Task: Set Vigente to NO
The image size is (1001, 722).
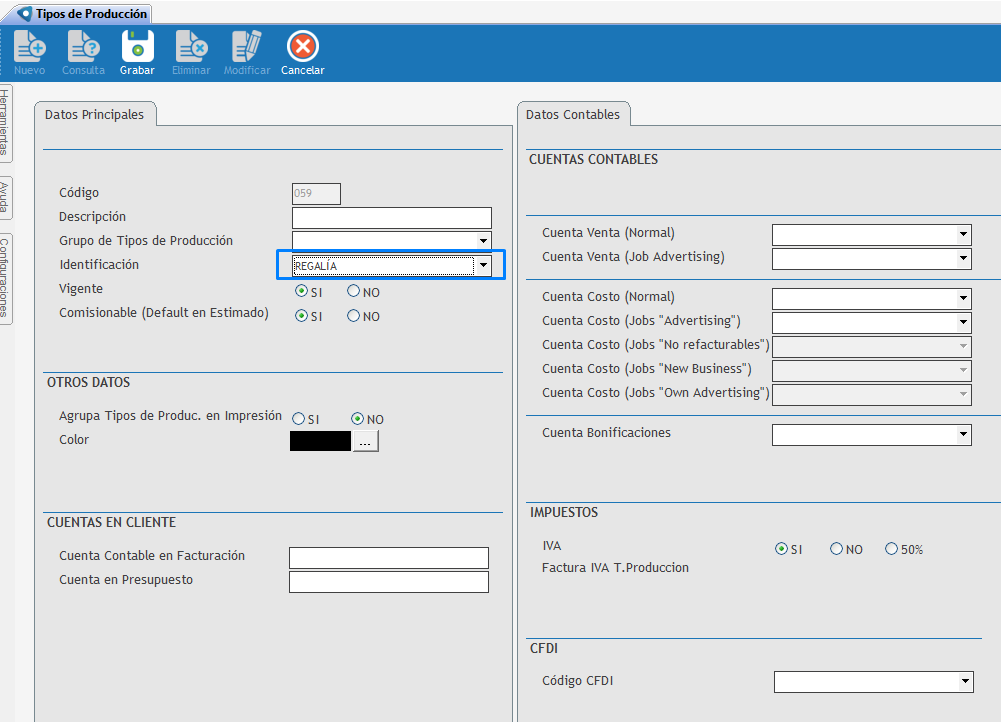Action: coord(354,292)
